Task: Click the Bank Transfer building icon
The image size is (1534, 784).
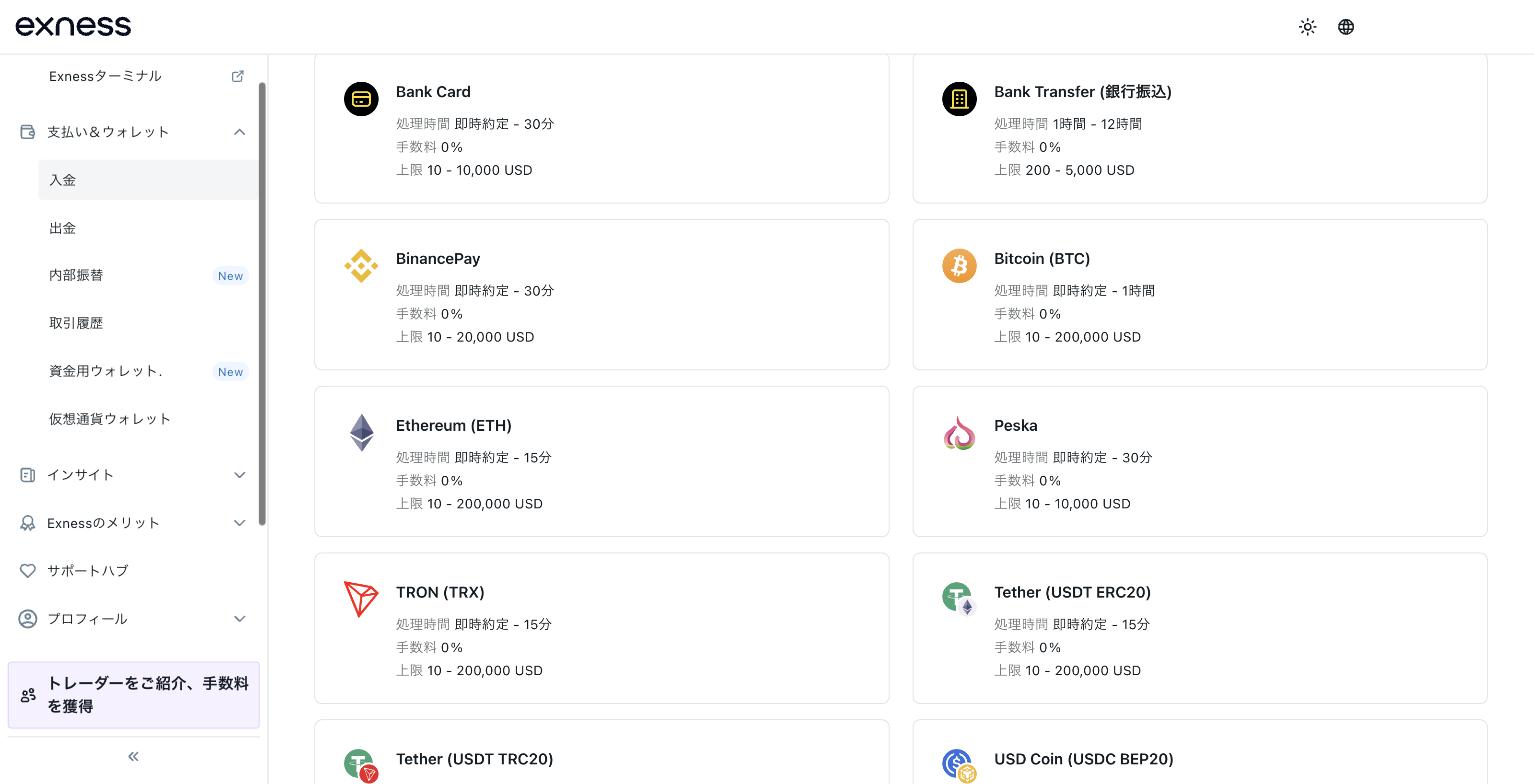Action: tap(959, 99)
